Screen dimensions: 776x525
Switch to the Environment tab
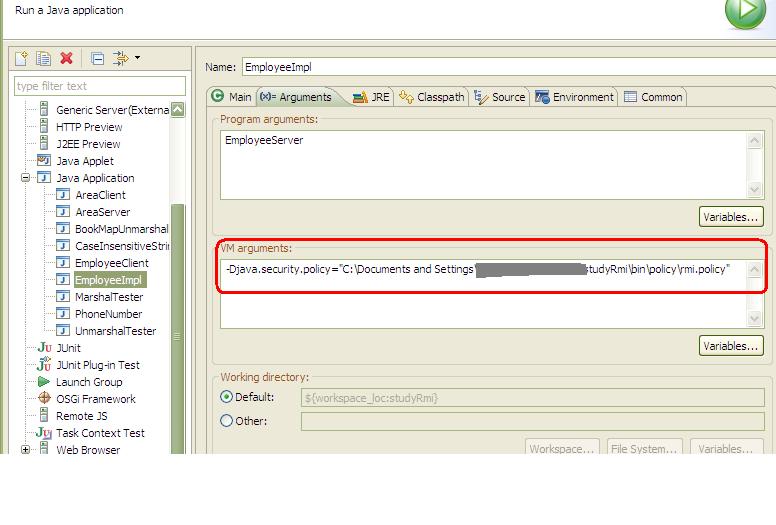pos(575,97)
